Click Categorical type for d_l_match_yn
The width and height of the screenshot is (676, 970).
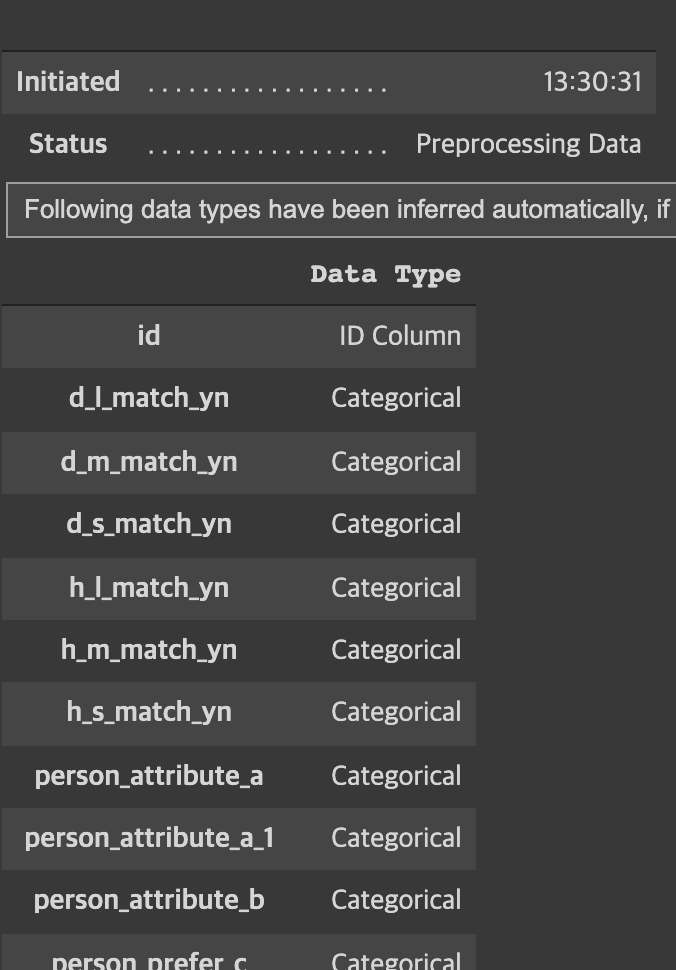[x=396, y=398]
